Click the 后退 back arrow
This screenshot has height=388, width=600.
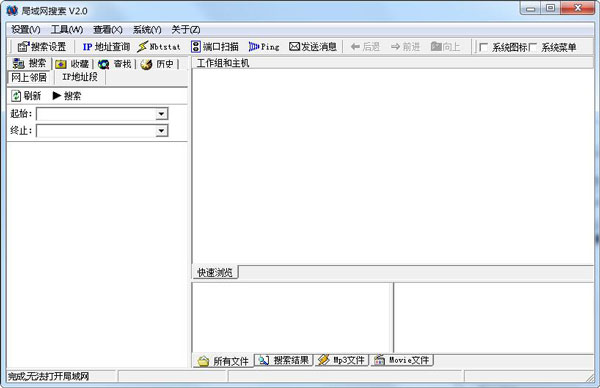[365, 47]
